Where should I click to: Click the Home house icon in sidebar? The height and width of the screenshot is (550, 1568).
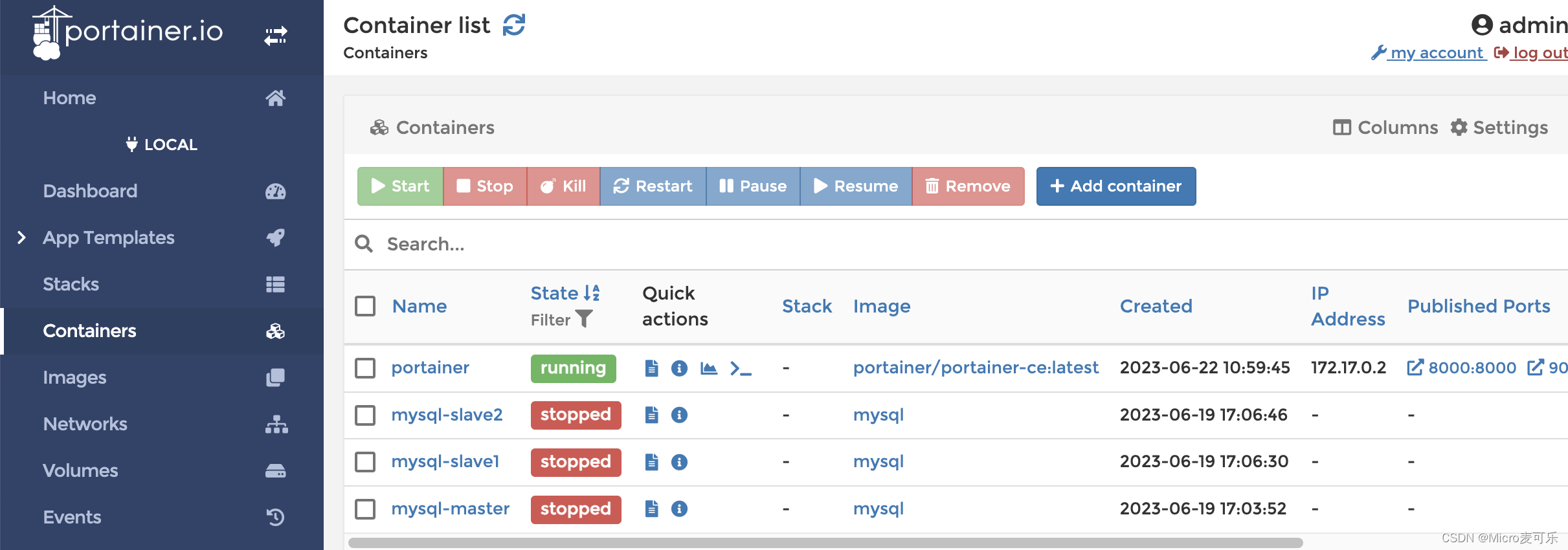[276, 98]
